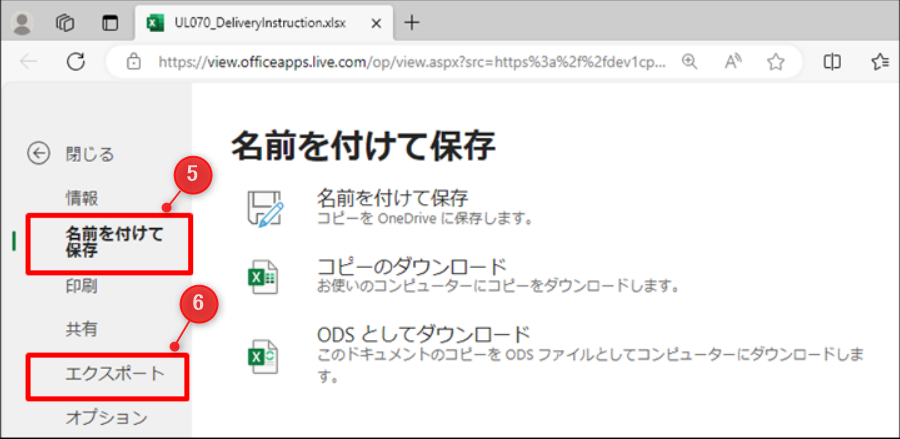Select 印刷 in the sidebar

click(x=82, y=286)
